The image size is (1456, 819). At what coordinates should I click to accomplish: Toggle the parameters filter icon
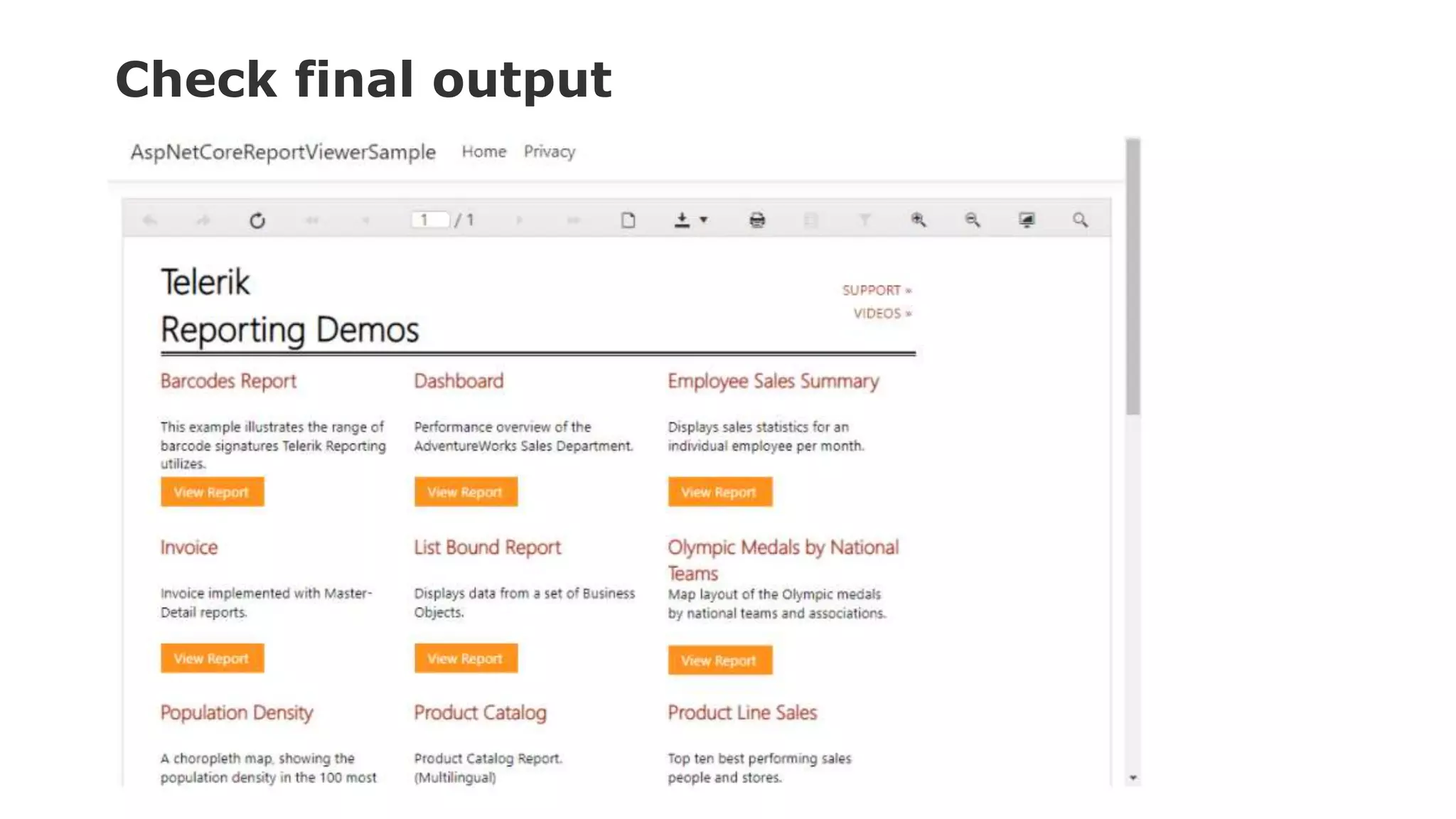click(864, 220)
